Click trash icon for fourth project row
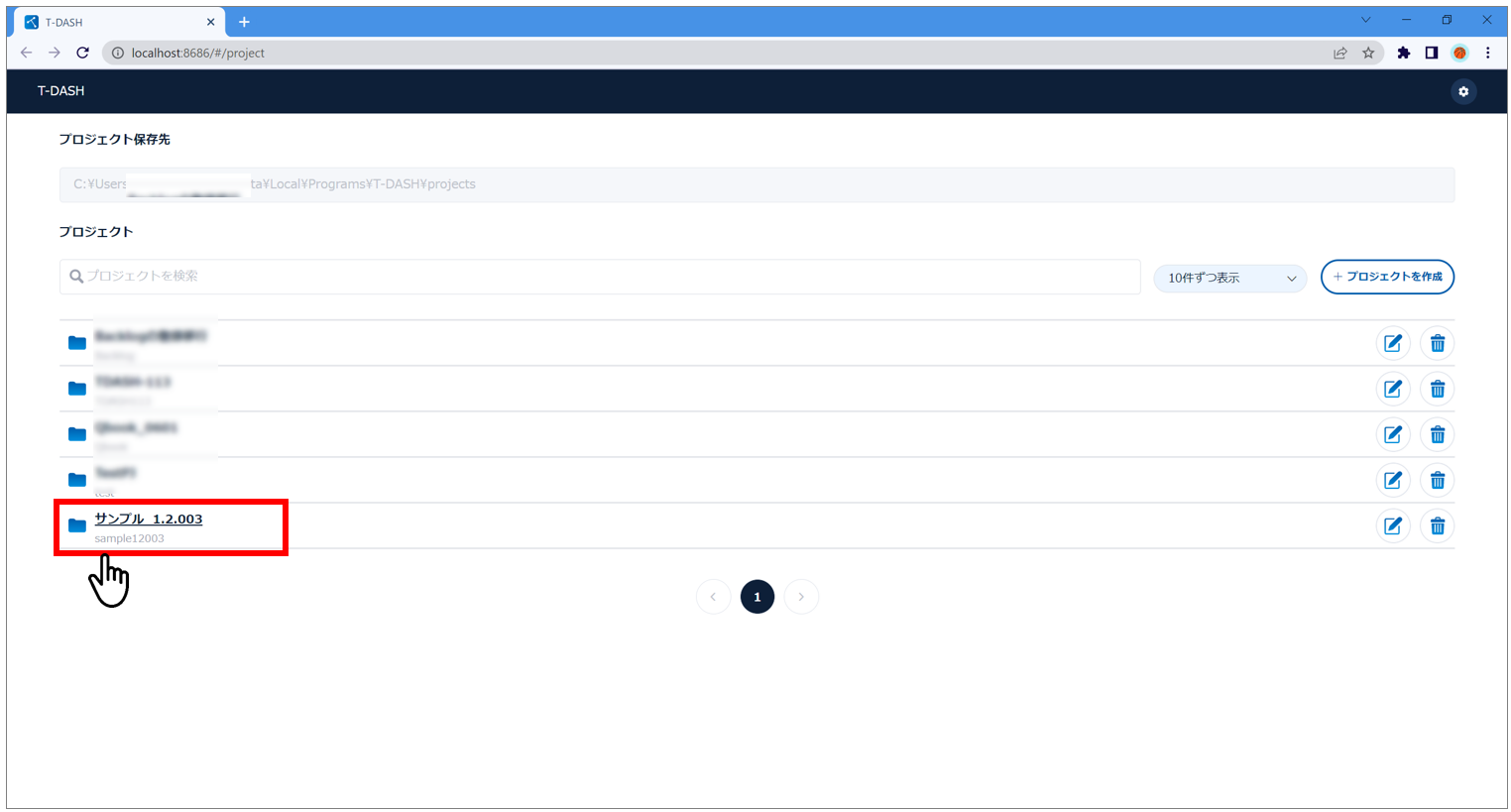This screenshot has width=1511, height=812. [x=1437, y=480]
